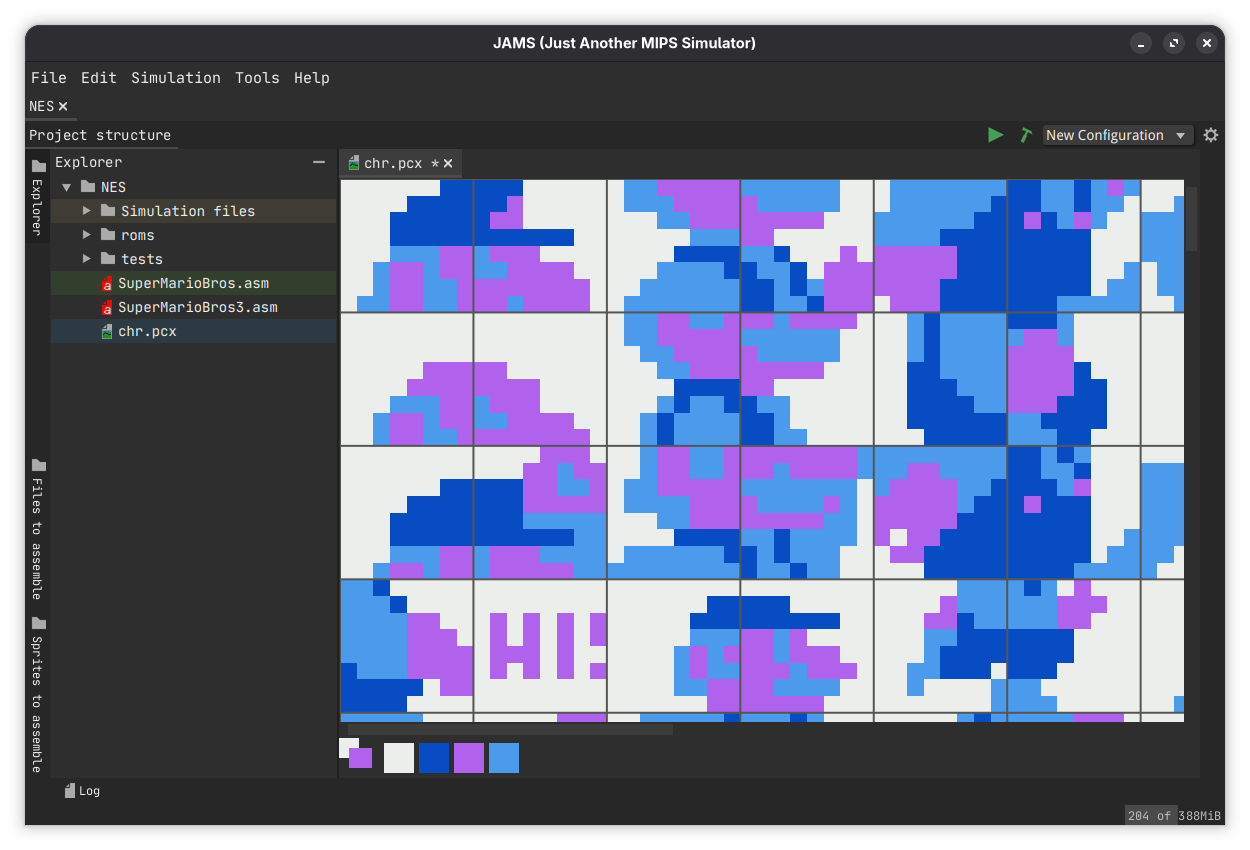Switch to the chr.pcx editor tab

point(395,163)
